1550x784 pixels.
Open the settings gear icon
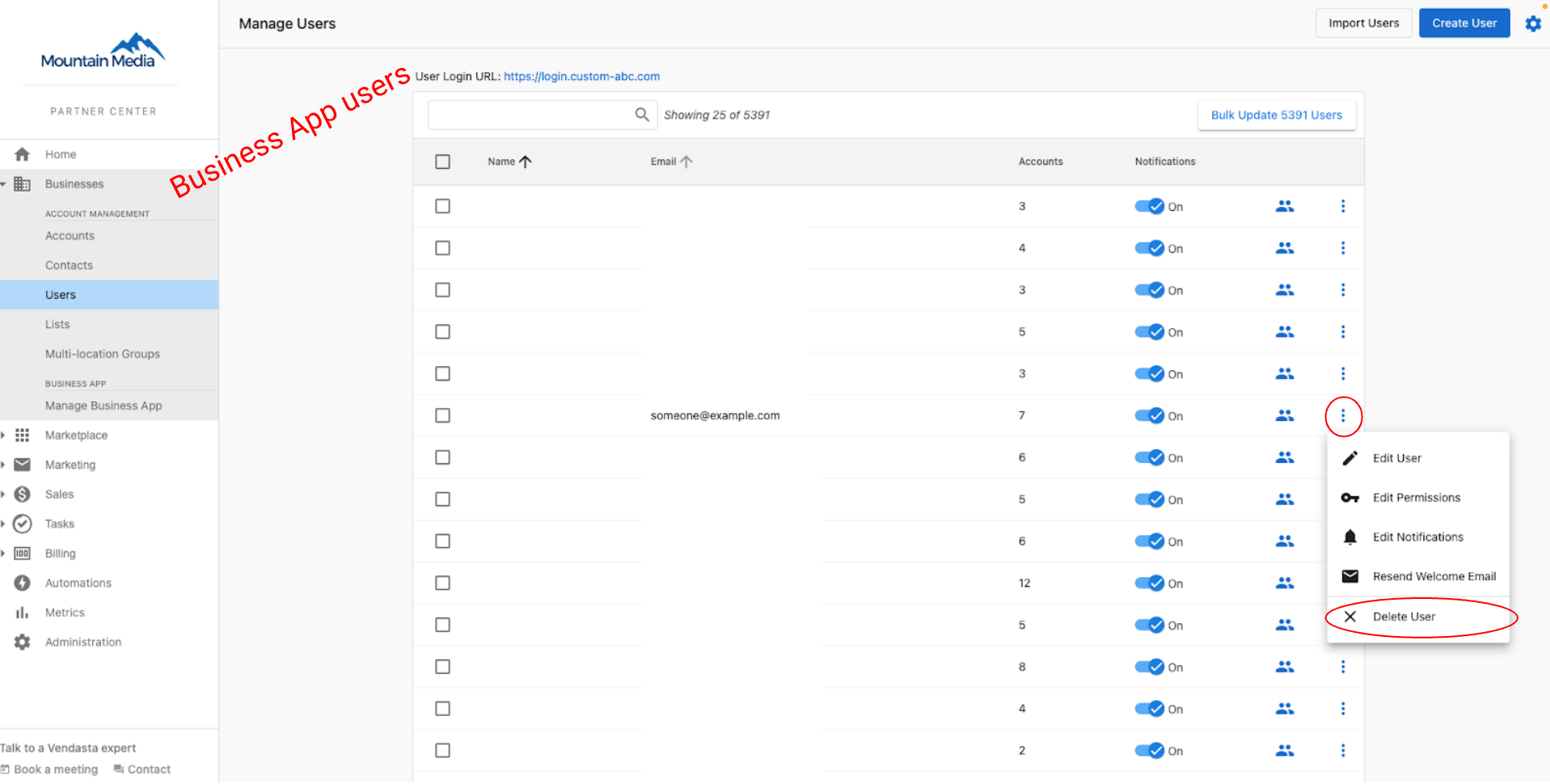[x=1532, y=23]
